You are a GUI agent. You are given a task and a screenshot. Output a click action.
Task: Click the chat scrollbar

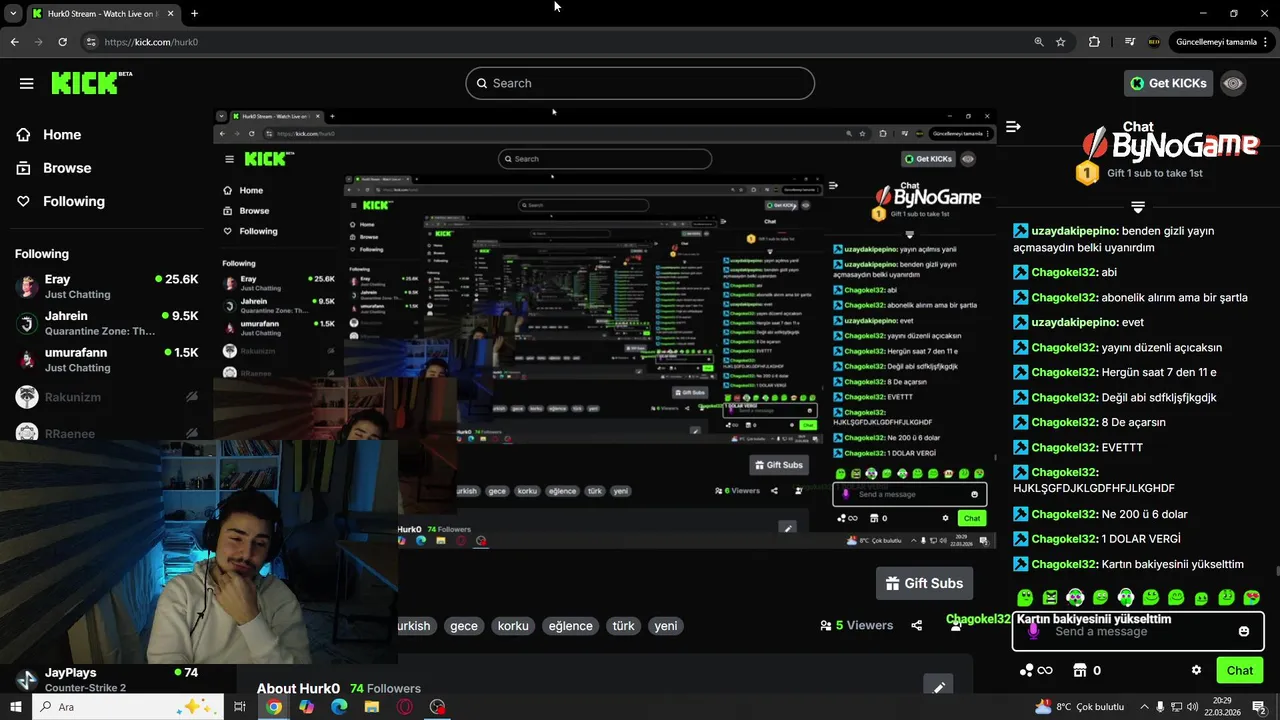1276,572
